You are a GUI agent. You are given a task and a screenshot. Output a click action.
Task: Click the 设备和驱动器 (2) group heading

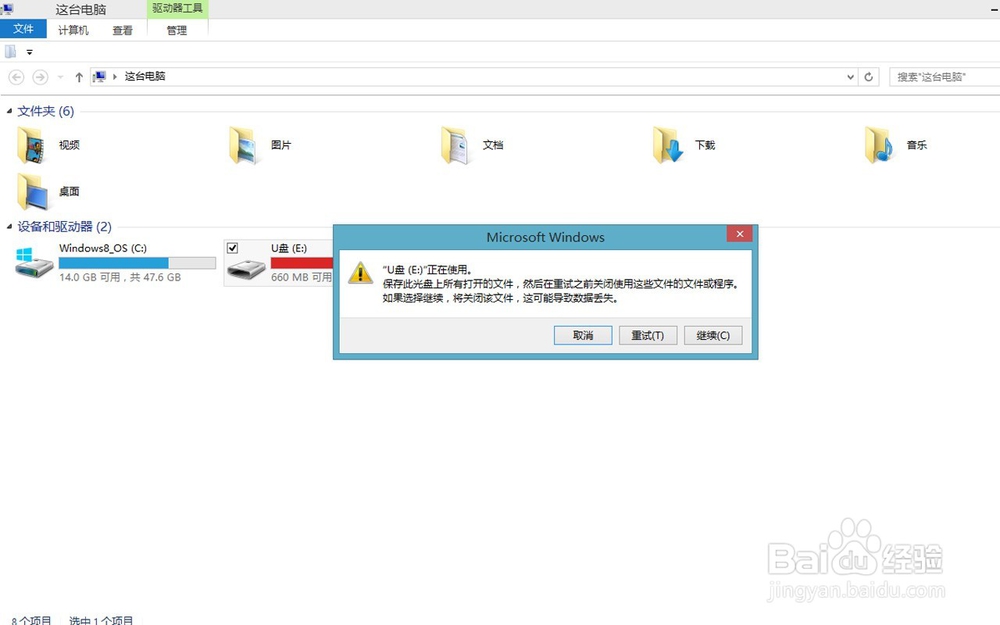click(64, 226)
